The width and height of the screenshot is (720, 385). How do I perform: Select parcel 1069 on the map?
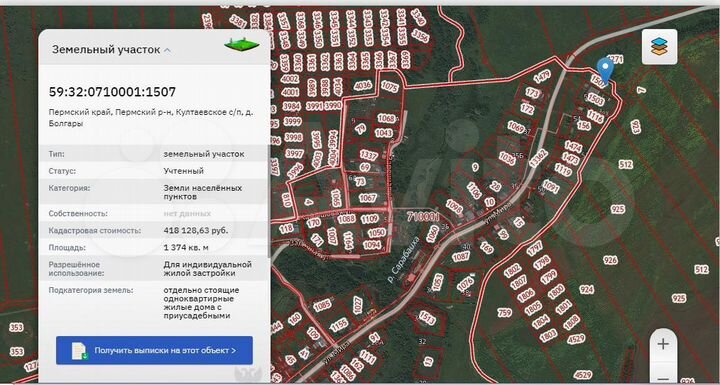pyautogui.click(x=516, y=127)
